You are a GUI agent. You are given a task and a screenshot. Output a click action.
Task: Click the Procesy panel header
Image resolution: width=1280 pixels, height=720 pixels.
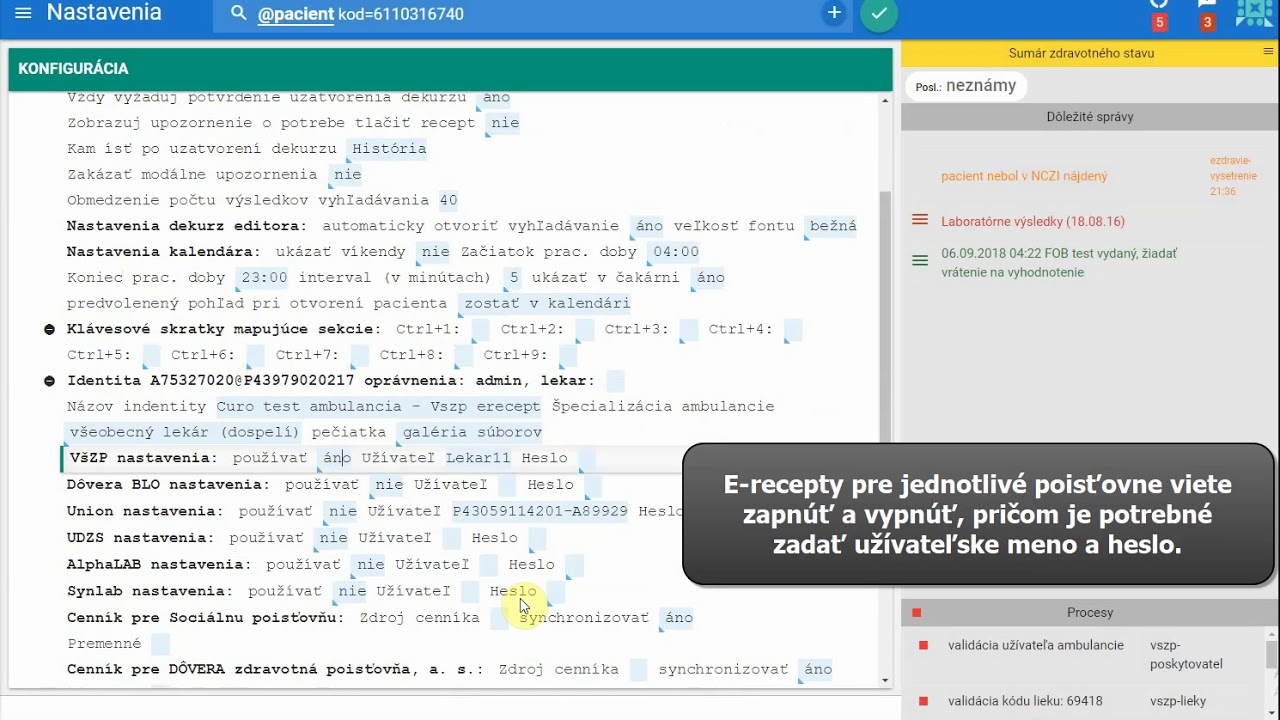coord(1090,612)
